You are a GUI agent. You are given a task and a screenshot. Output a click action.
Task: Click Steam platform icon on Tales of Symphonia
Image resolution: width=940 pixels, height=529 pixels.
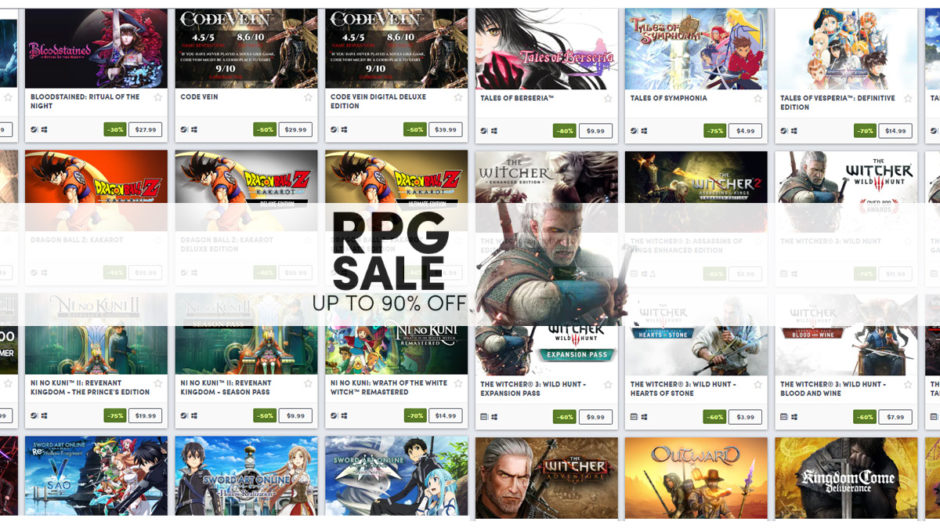pos(634,131)
